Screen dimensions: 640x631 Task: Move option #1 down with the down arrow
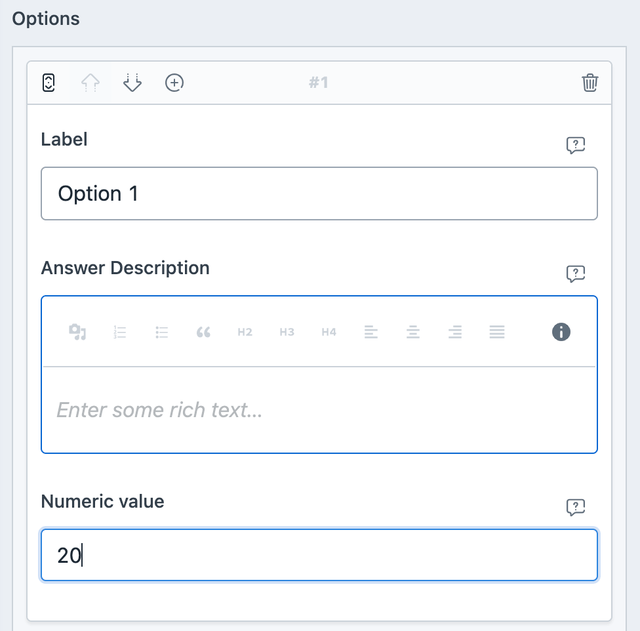click(133, 83)
